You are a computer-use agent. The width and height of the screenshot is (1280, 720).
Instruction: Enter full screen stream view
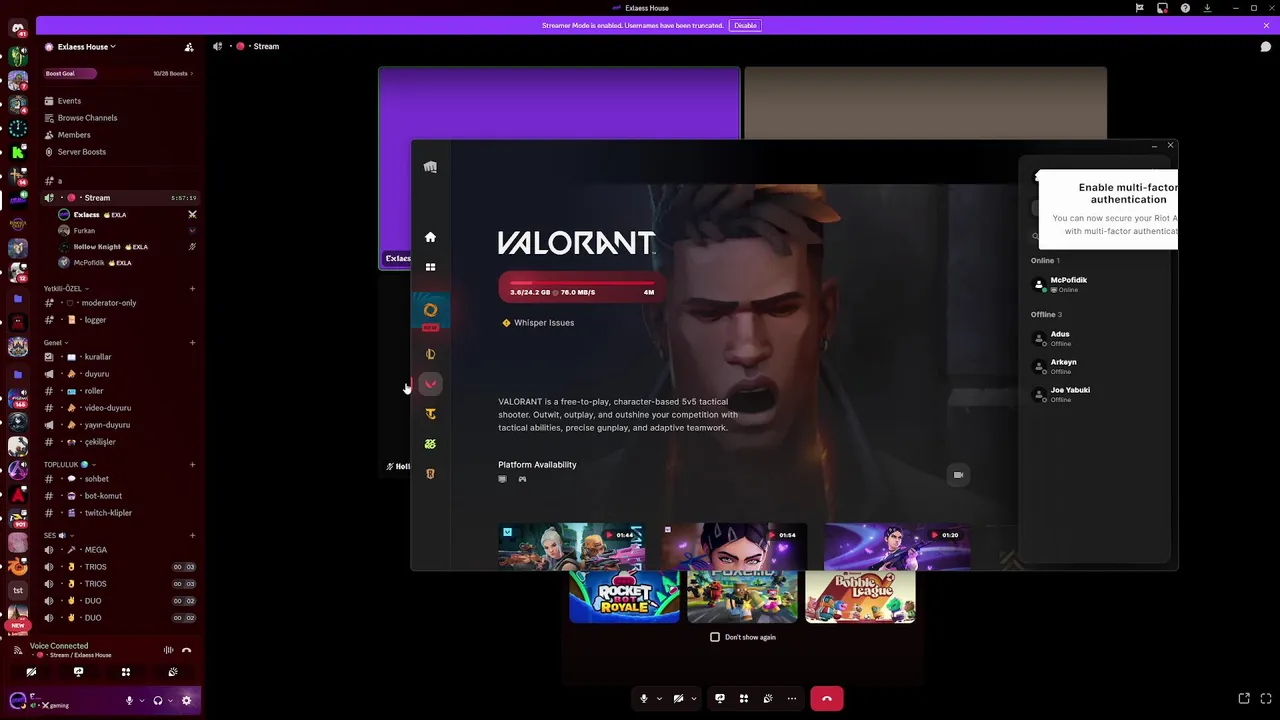pos(1265,698)
